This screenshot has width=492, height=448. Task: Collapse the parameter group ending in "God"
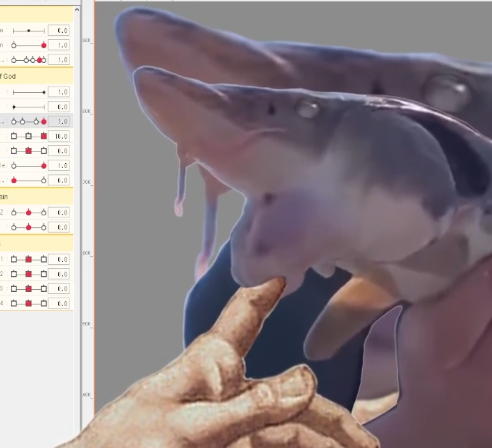pyautogui.click(x=36, y=76)
